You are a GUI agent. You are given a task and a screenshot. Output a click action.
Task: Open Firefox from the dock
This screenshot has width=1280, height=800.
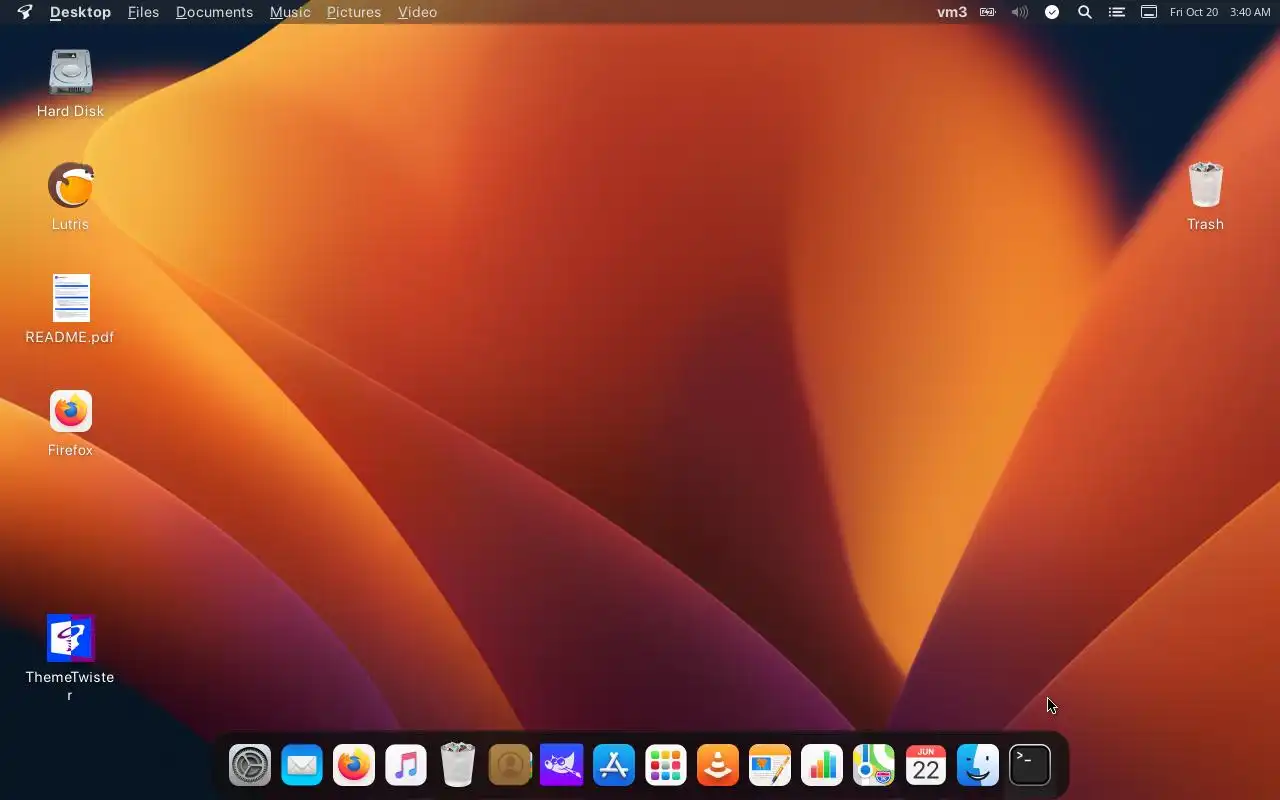354,766
